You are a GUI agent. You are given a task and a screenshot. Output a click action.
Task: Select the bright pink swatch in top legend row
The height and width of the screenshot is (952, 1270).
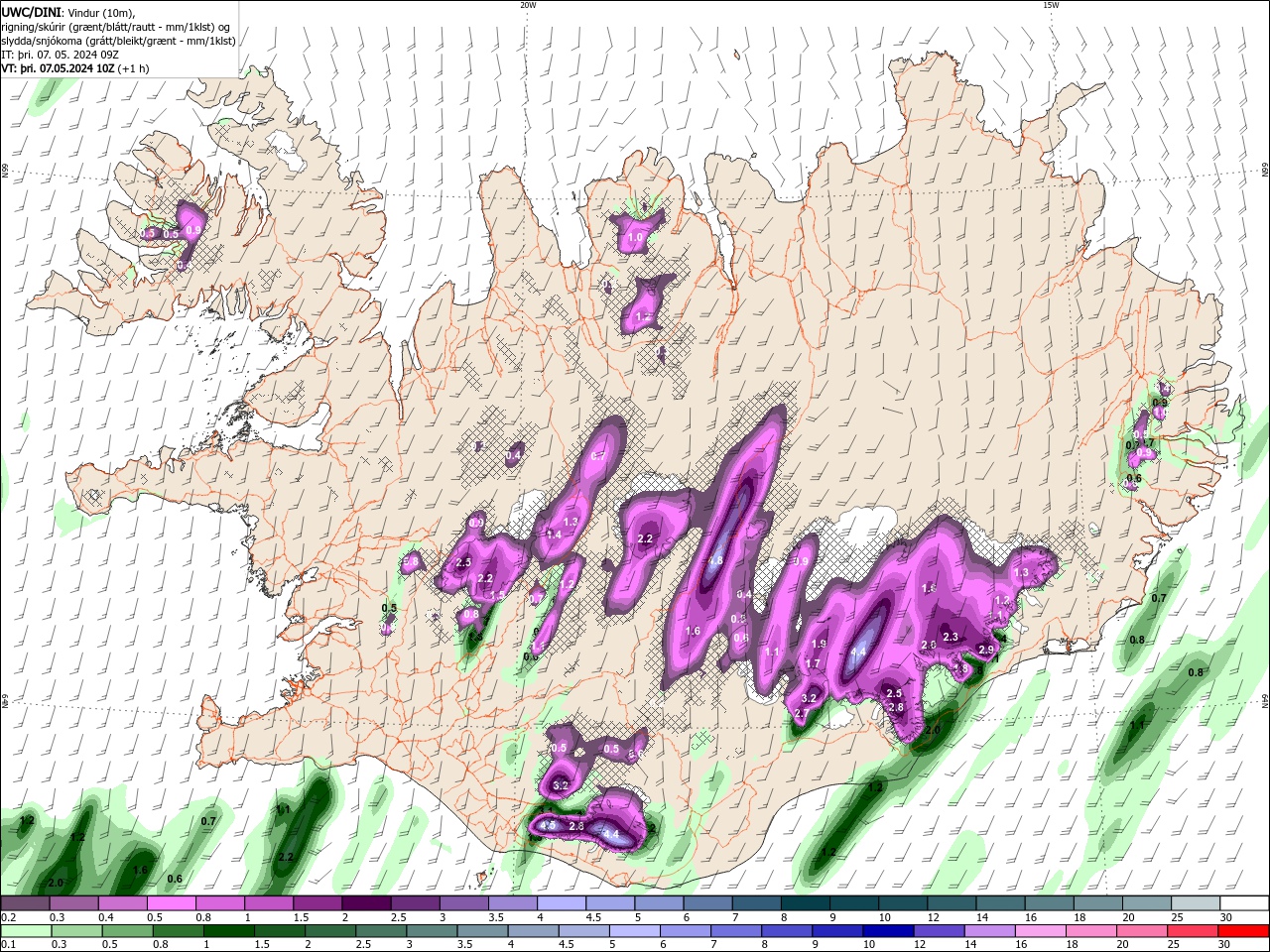(172, 902)
